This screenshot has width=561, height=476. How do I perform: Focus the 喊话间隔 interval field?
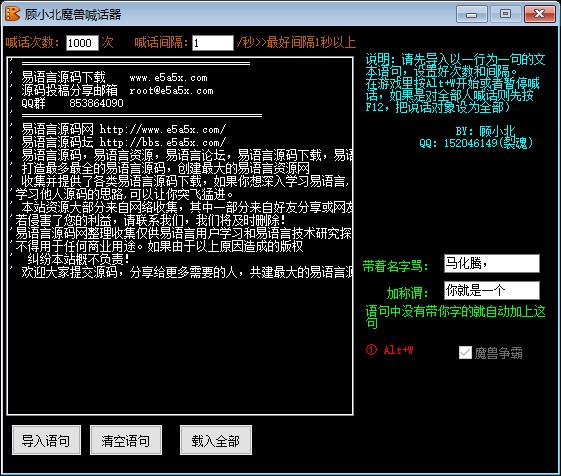click(x=213, y=43)
